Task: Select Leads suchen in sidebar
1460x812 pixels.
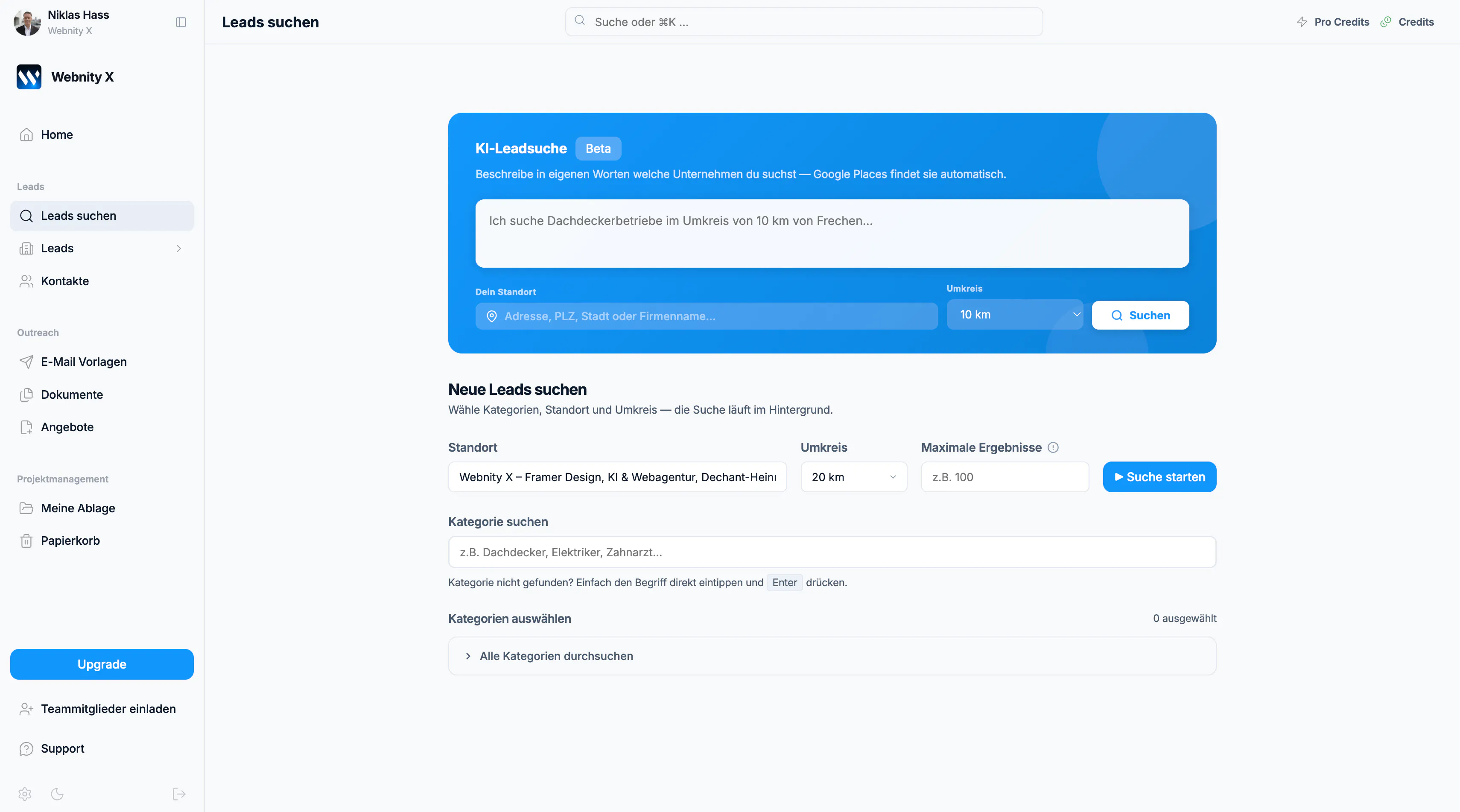Action: pos(102,216)
